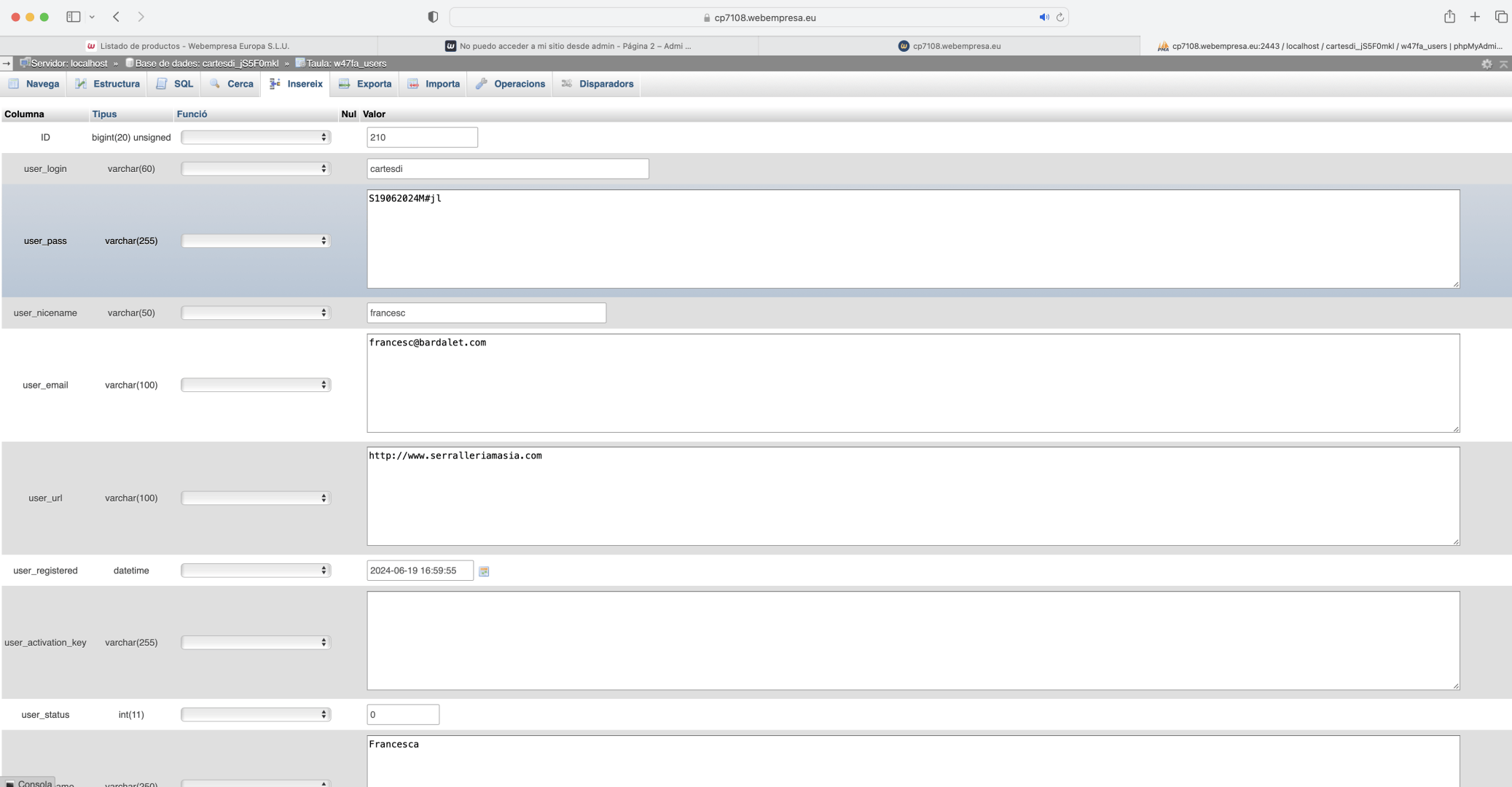Click the Funció column header link
The image size is (1512, 787).
192,114
